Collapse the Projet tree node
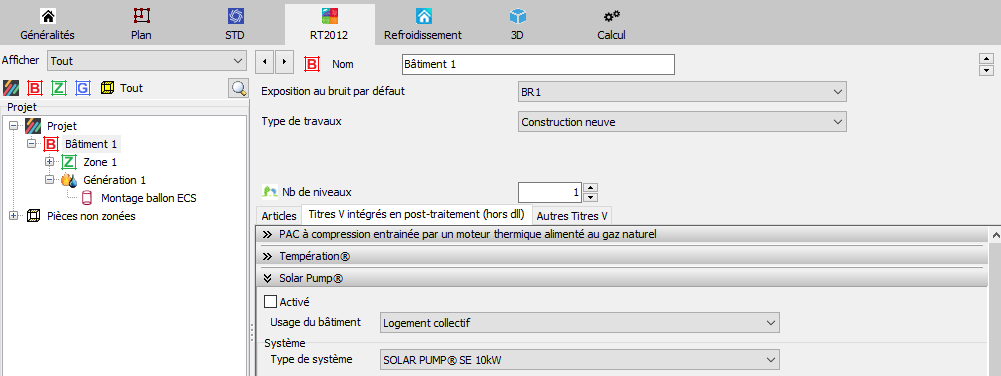1001x376 pixels. (14, 126)
